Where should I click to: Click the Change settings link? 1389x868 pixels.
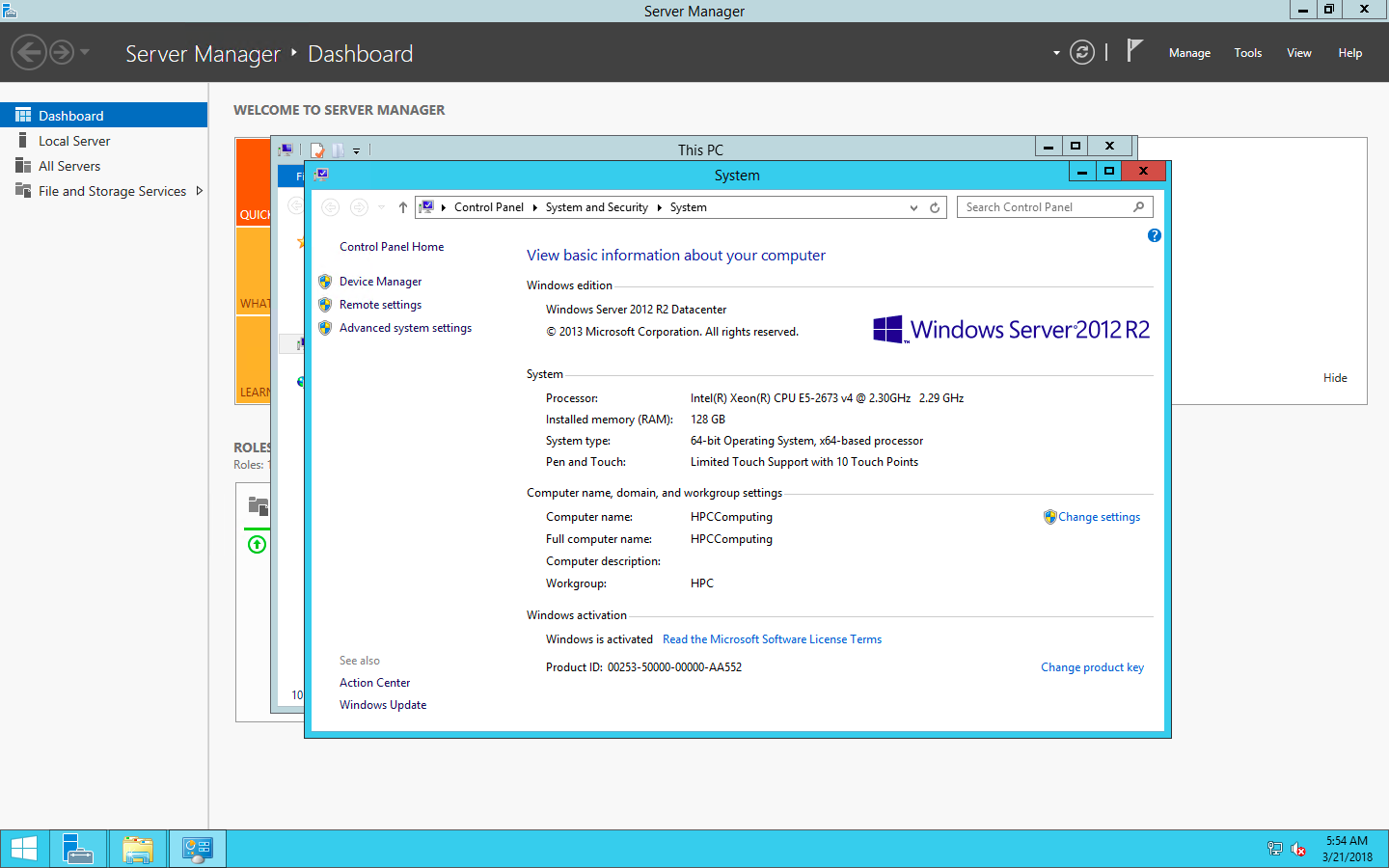point(1099,517)
